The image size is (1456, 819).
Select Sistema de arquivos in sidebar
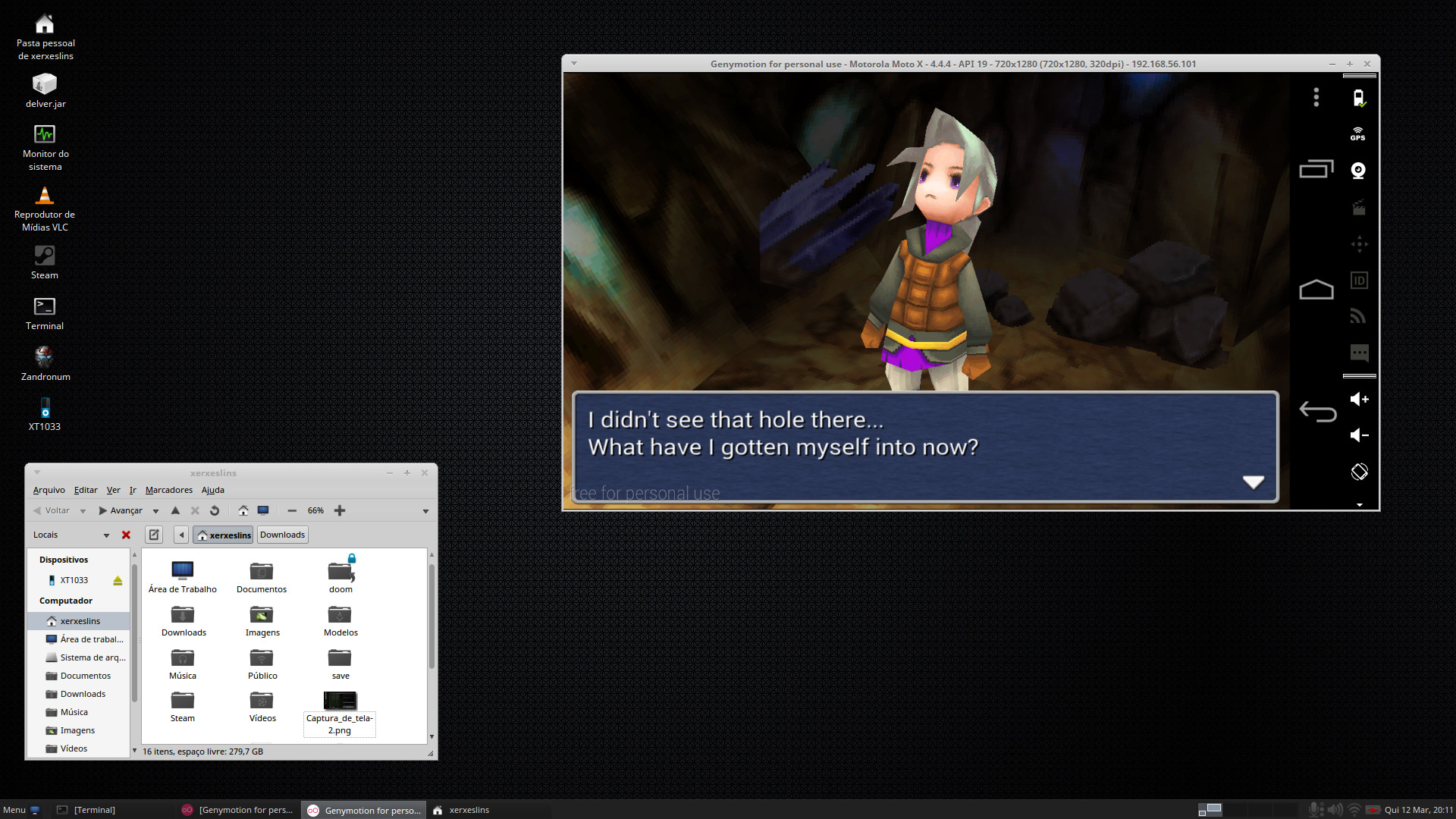coord(85,657)
